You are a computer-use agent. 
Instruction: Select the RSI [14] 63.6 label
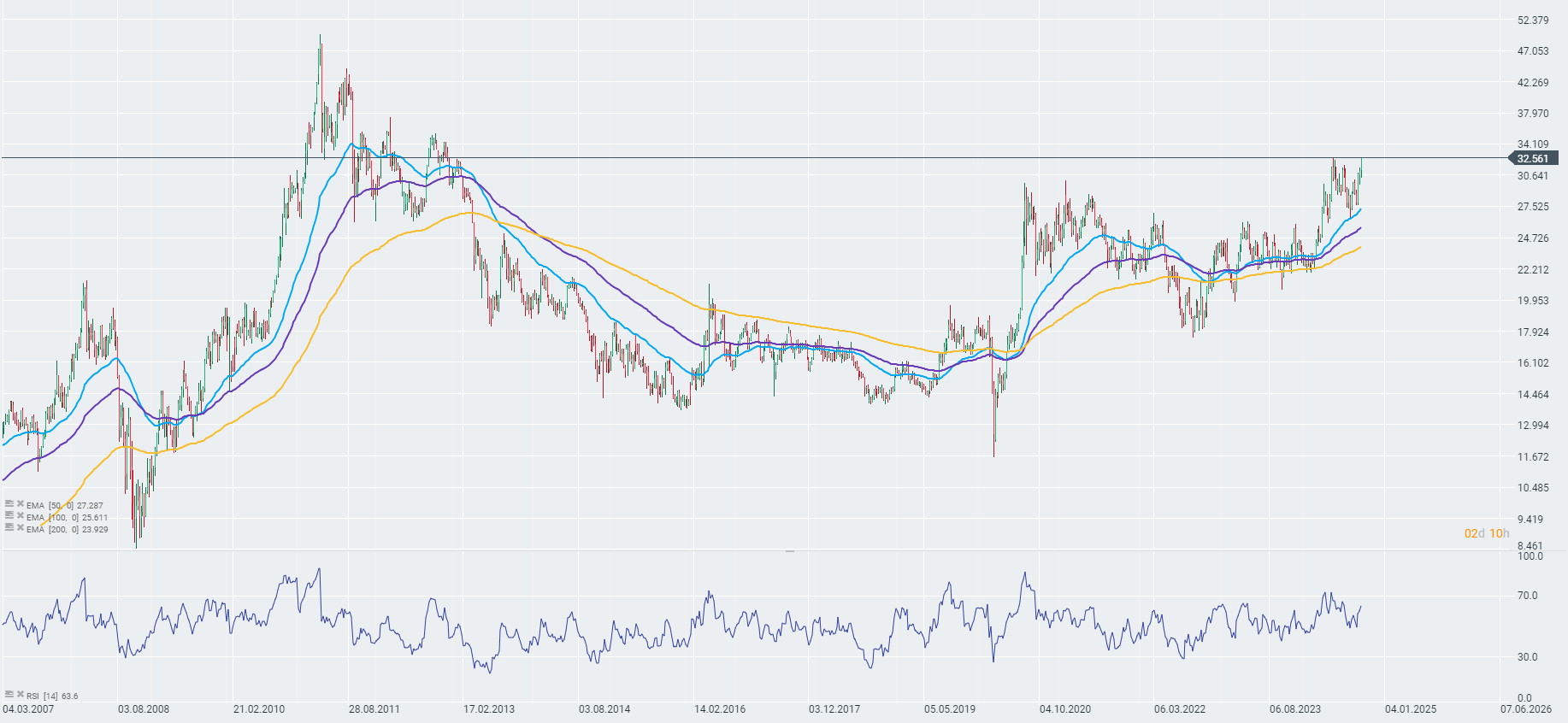52,696
